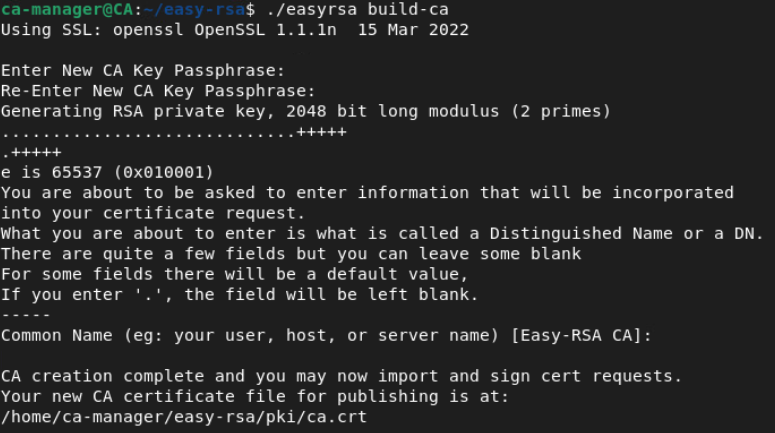Click the 'Re-Enter New CA Key Passphrase' line
This screenshot has width=775, height=433.
pos(158,91)
